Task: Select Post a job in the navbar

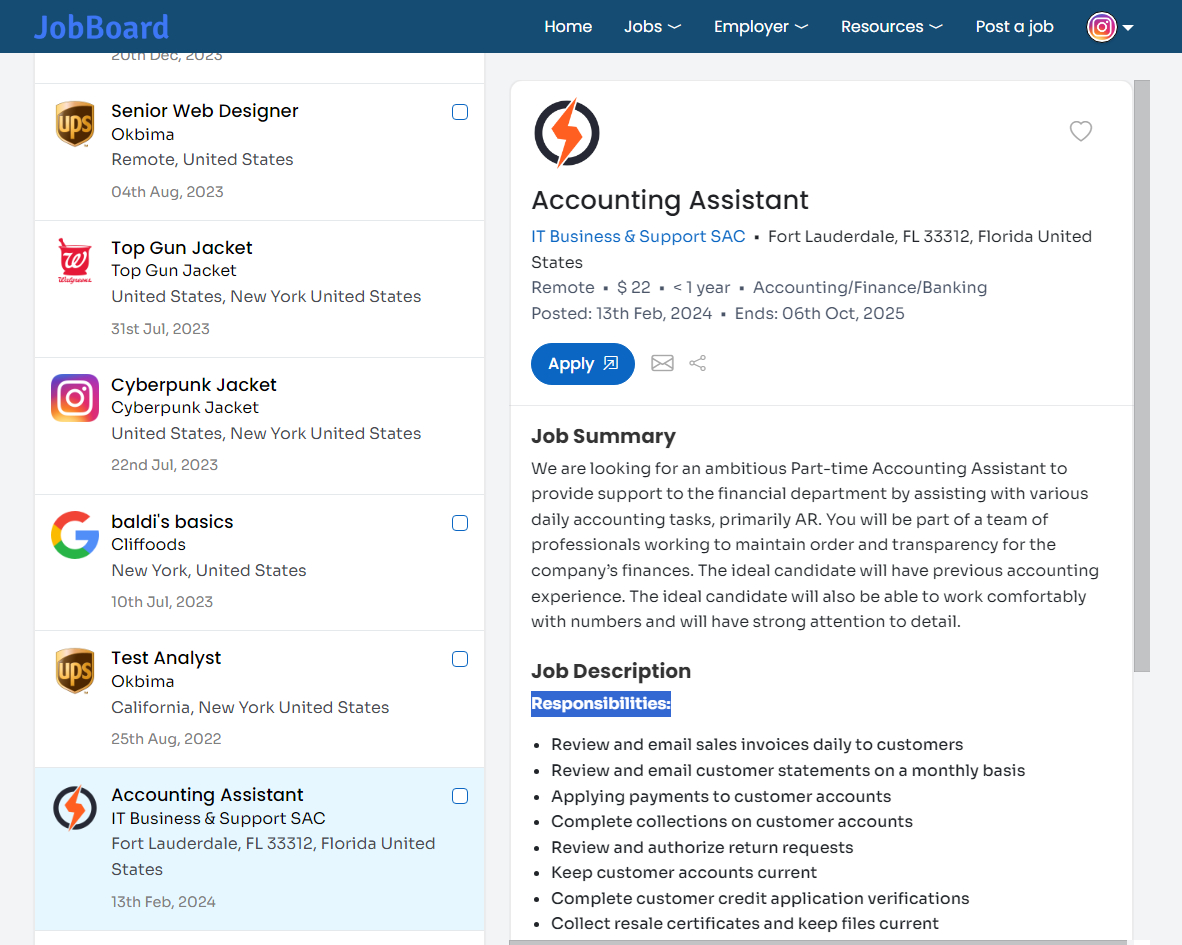Action: [1014, 27]
